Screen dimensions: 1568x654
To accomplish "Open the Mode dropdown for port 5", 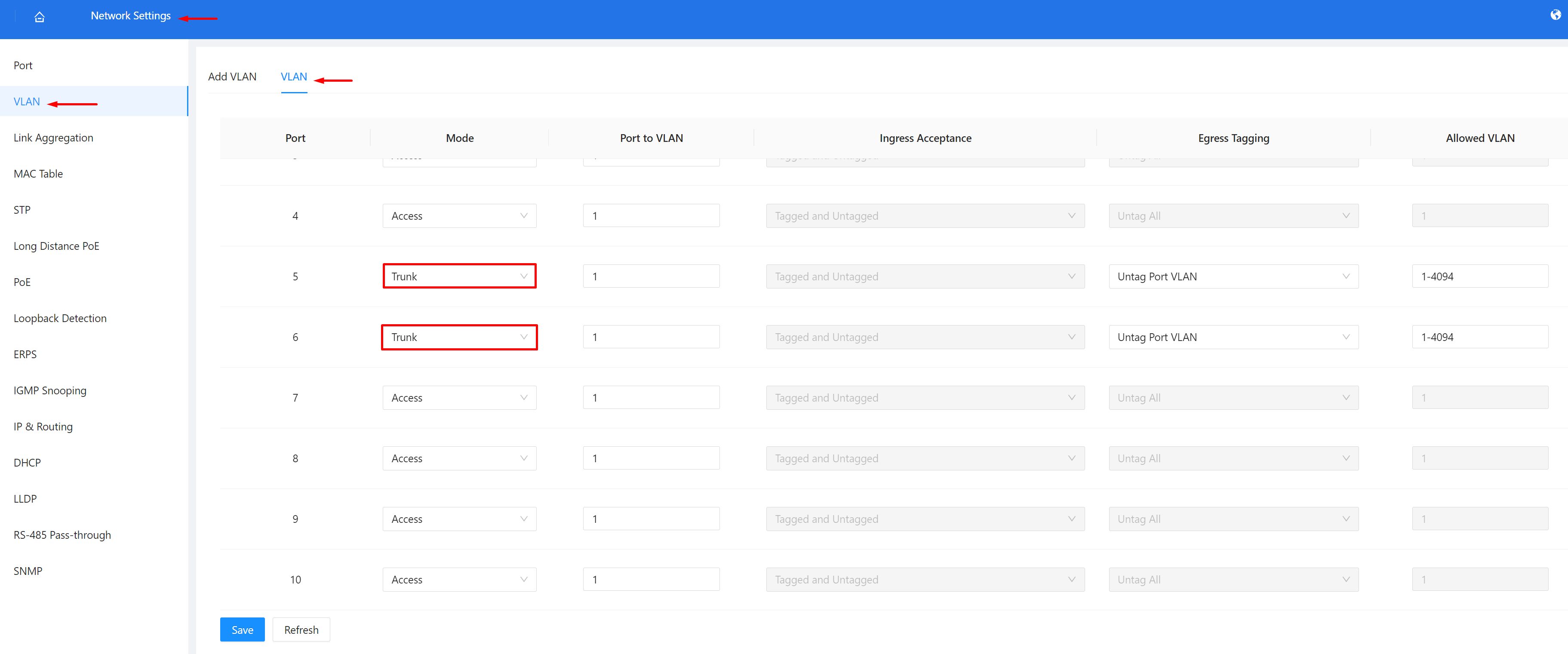I will point(459,276).
